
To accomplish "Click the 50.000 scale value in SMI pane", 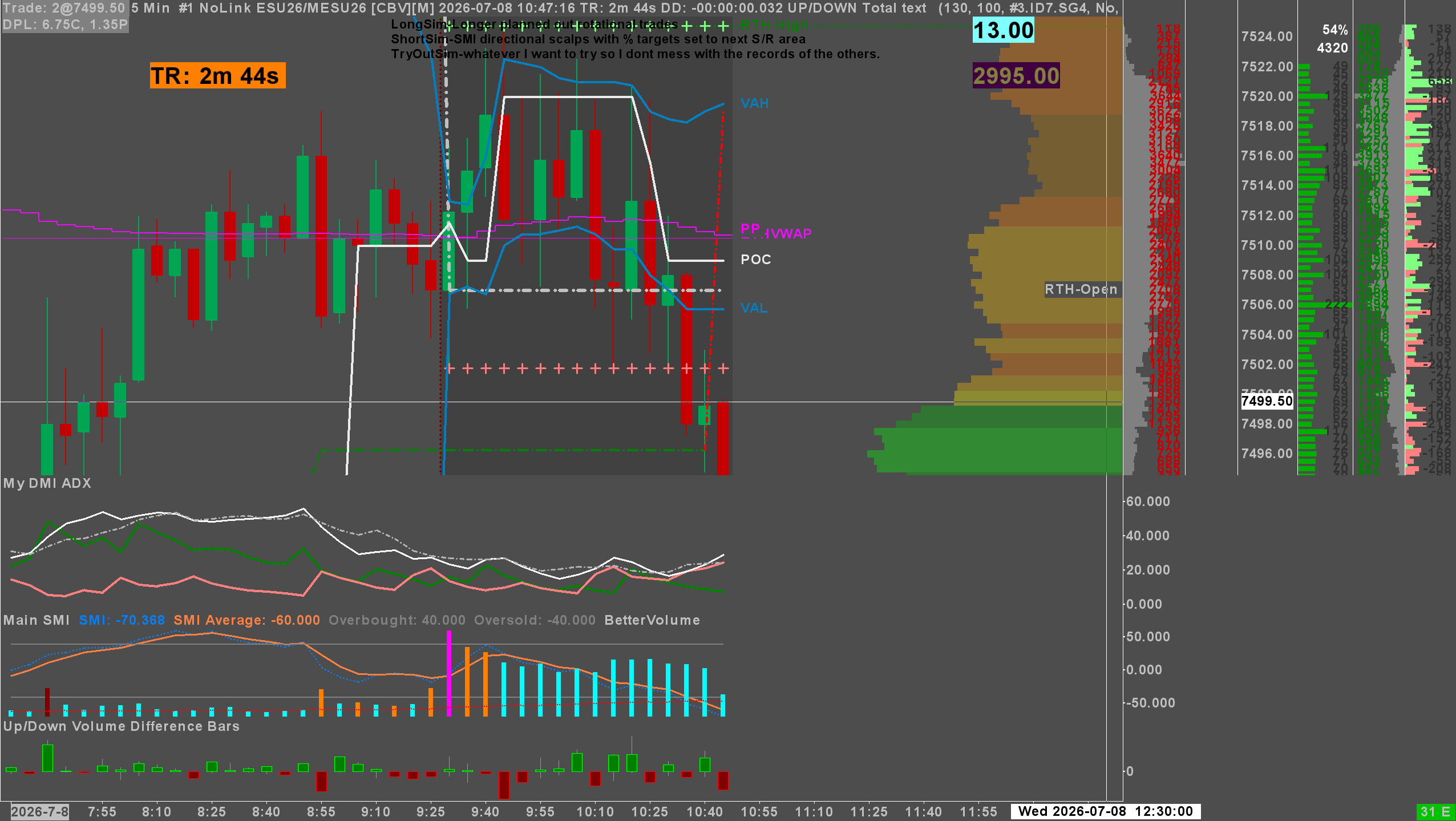I will pos(1148,637).
